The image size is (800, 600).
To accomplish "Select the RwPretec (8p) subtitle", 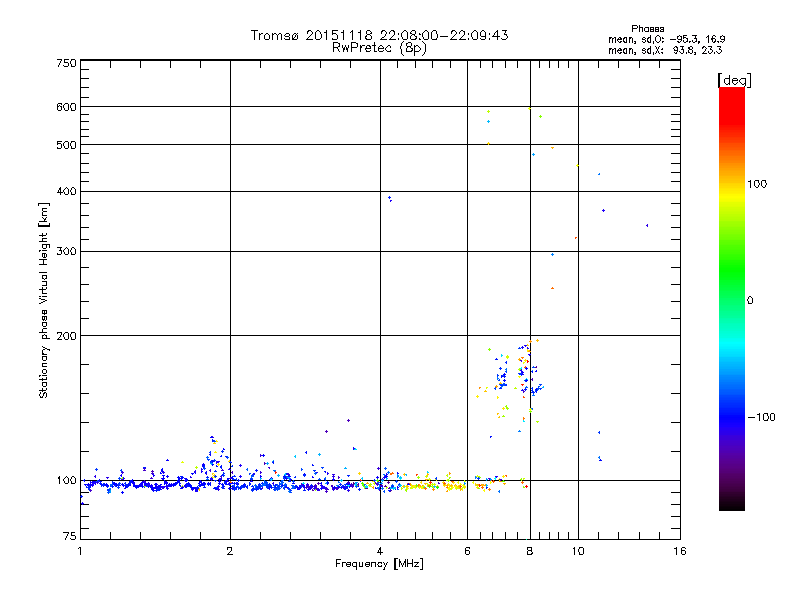I will pos(379,47).
